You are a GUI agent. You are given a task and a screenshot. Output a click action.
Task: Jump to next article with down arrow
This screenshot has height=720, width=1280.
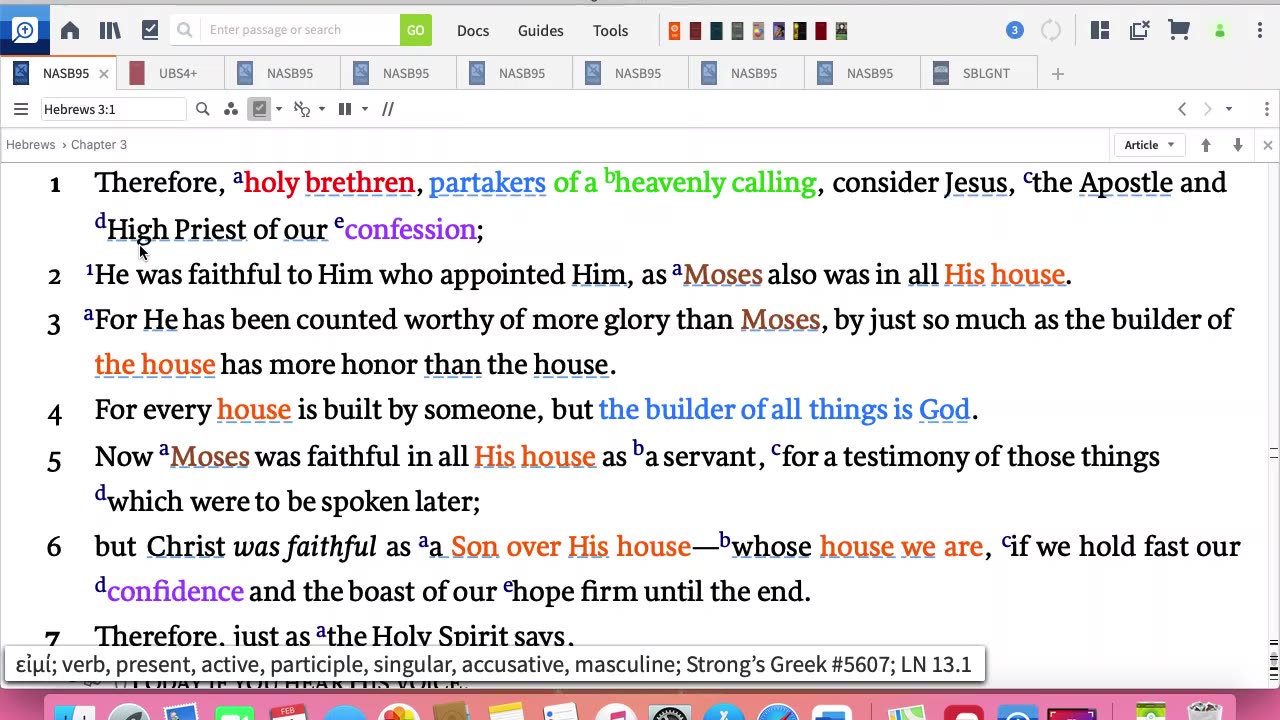pyautogui.click(x=1238, y=145)
